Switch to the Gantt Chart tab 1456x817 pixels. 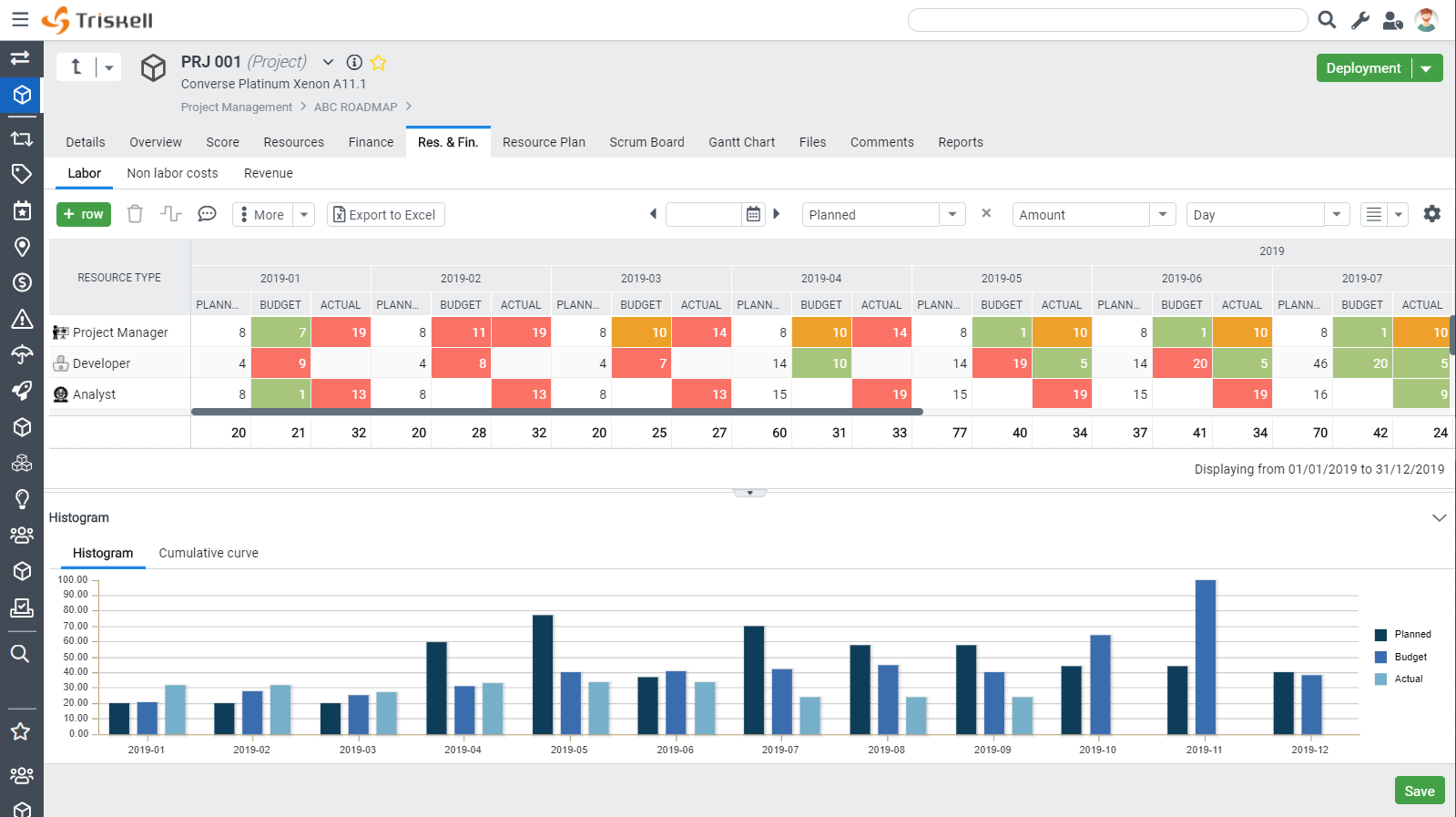click(741, 142)
